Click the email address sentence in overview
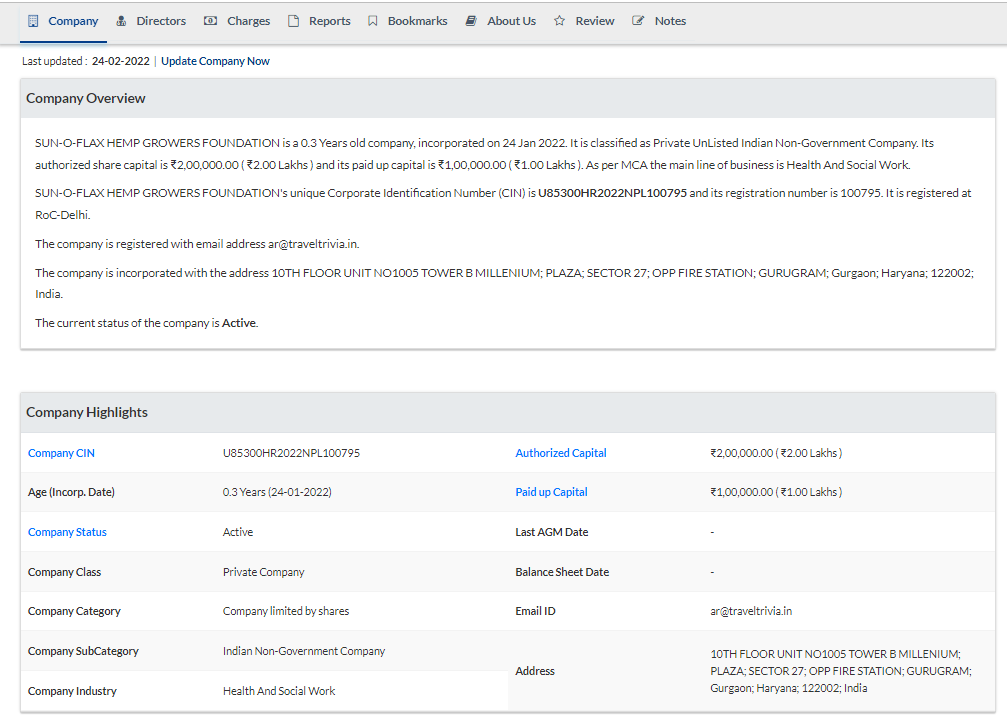This screenshot has width=1007, height=722. tap(197, 244)
